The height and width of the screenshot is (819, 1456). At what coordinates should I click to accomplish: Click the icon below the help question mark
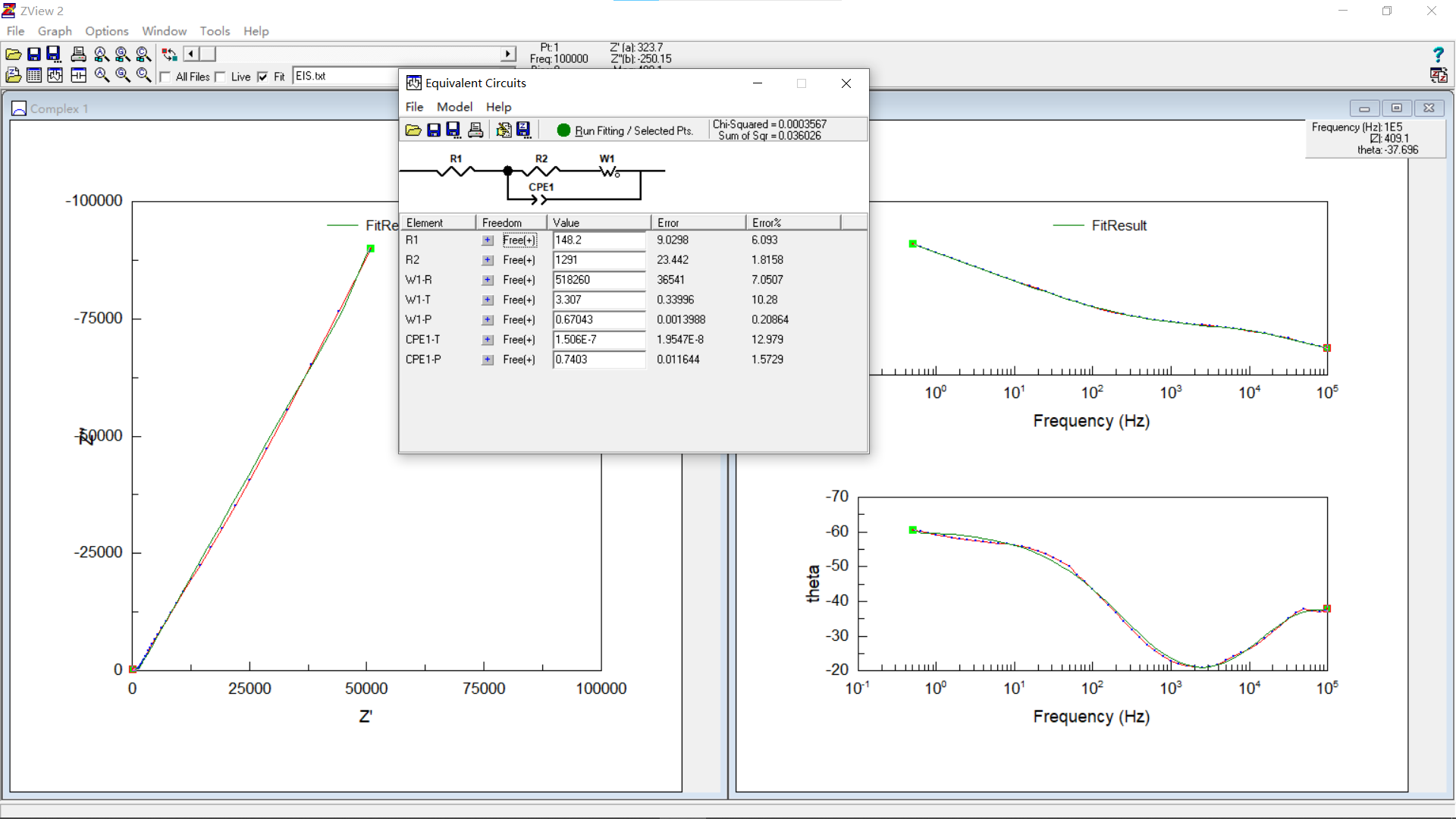(x=1438, y=75)
